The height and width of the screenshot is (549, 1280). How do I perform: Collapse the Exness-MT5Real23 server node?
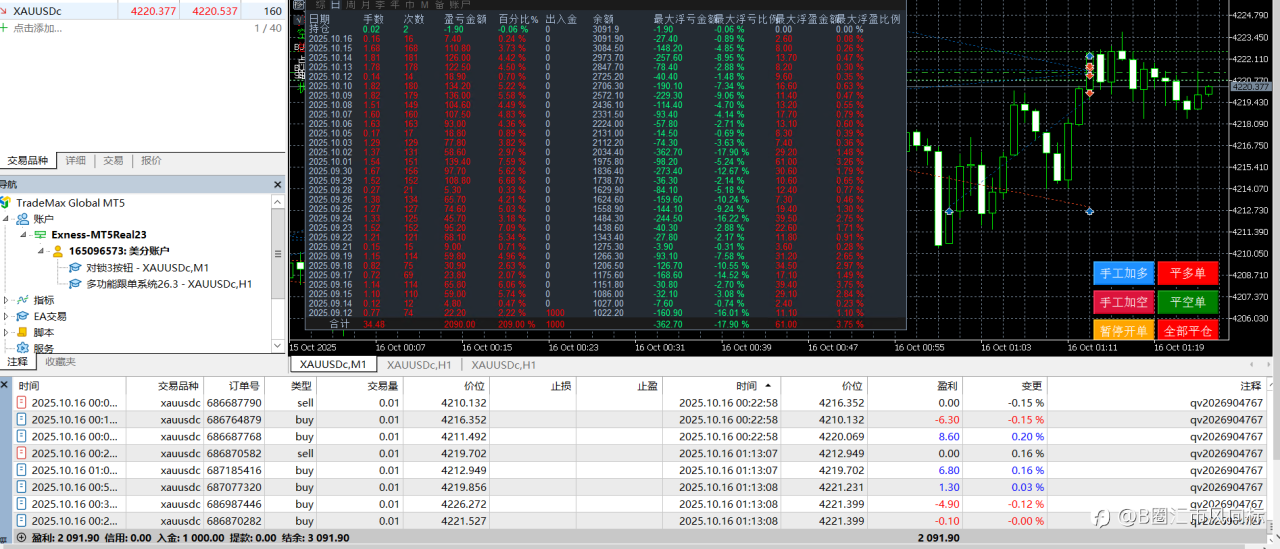point(24,236)
